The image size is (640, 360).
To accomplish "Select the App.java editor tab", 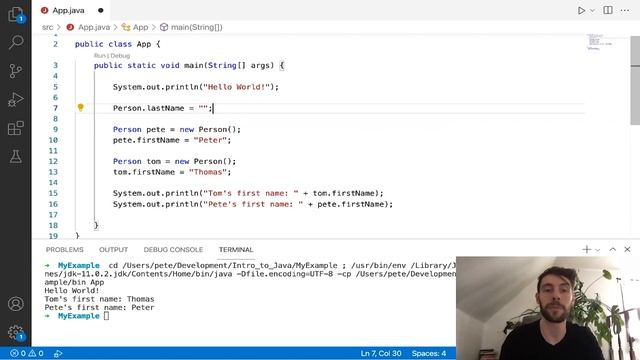I will click(68, 10).
